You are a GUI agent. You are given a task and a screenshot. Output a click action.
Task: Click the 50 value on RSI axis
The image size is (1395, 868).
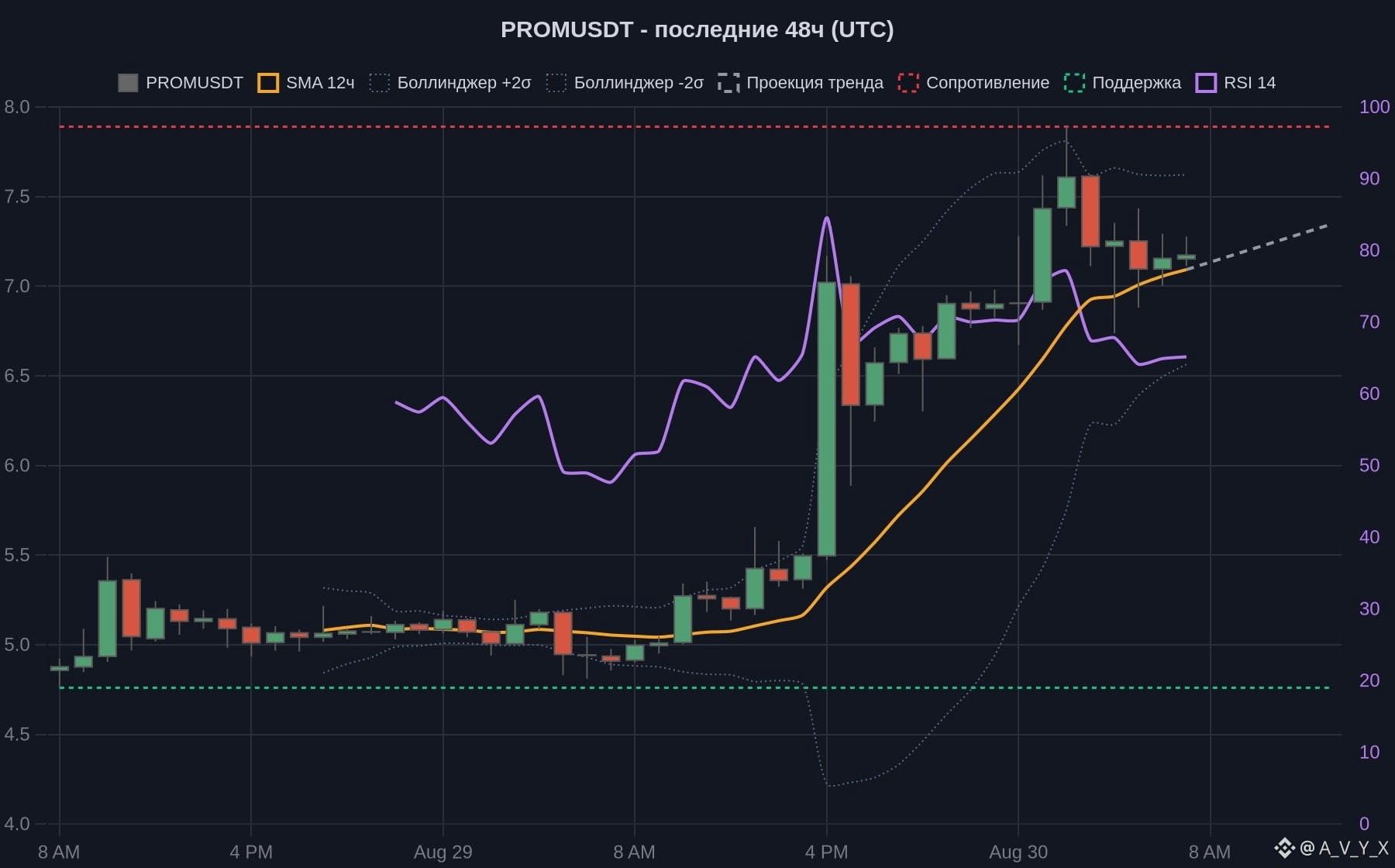pyautogui.click(x=1369, y=465)
